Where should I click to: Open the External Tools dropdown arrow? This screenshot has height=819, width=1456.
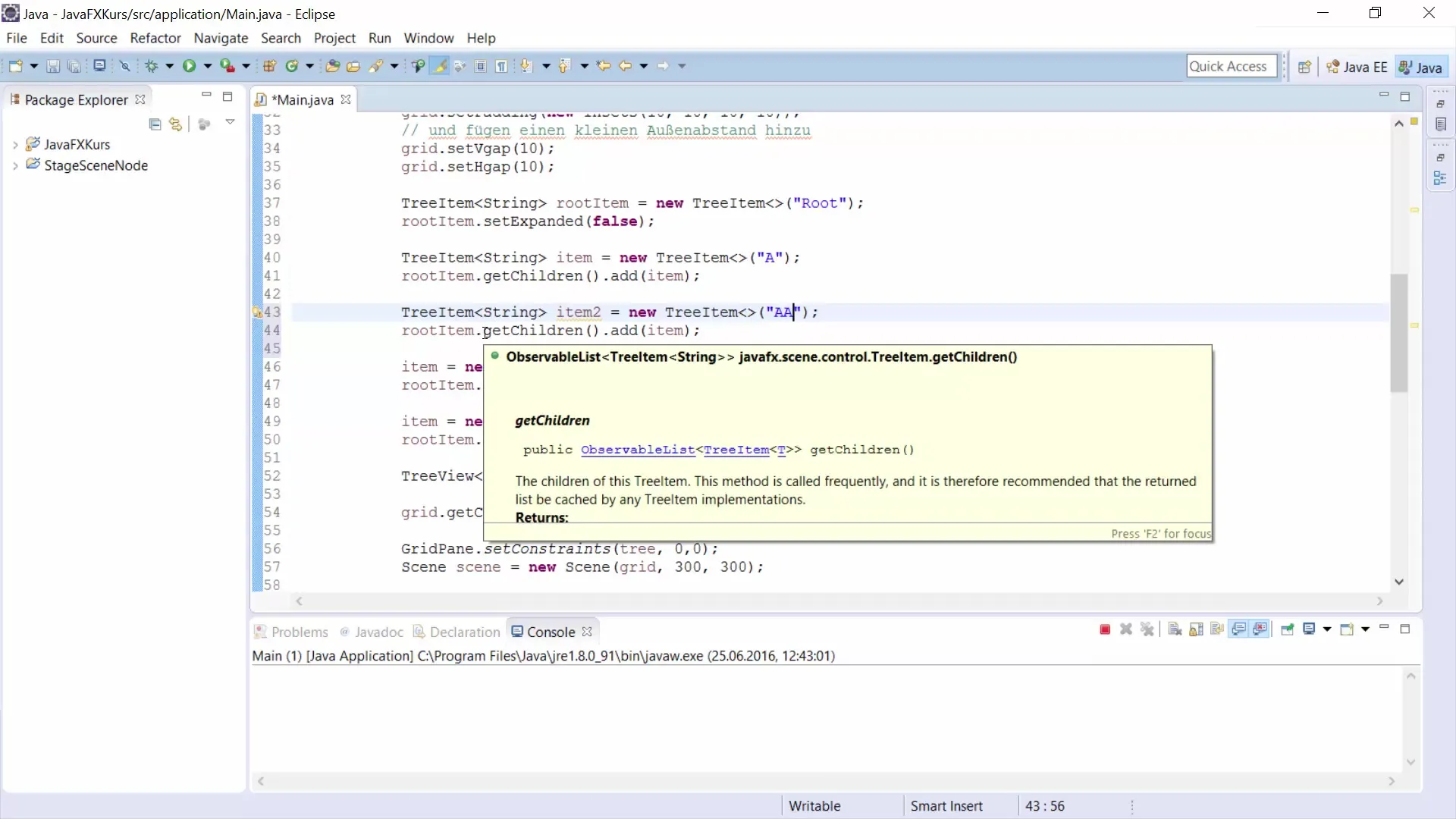coord(246,67)
